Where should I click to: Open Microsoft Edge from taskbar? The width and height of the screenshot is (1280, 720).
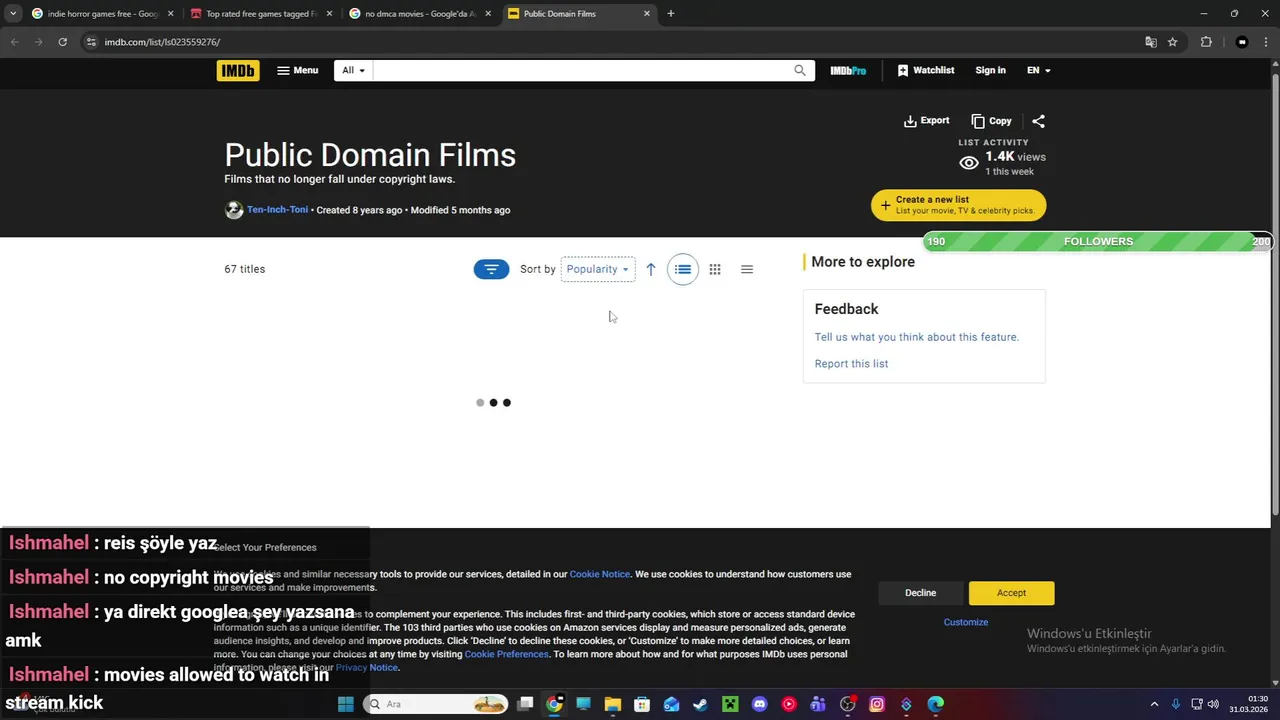coord(936,704)
